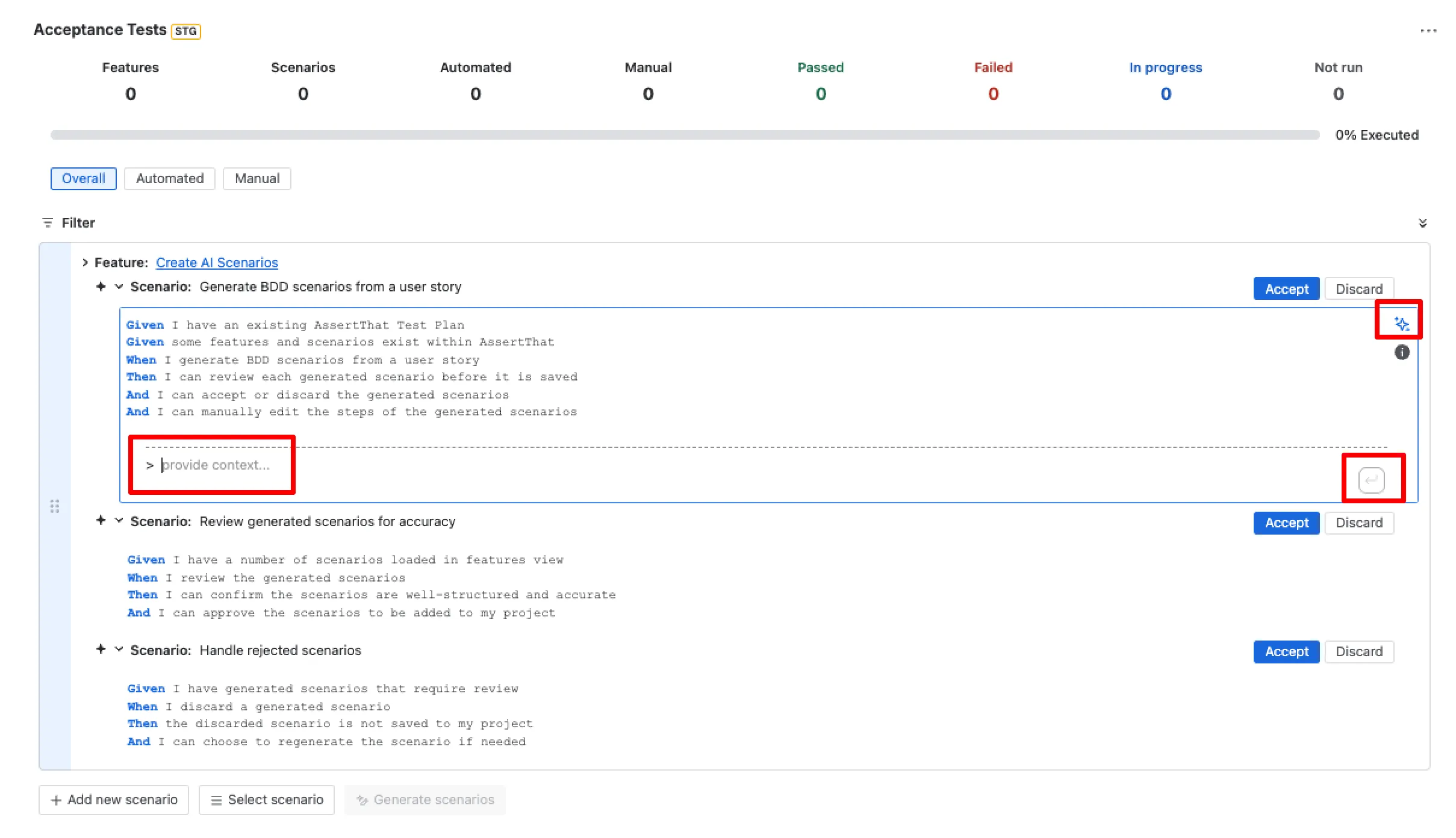This screenshot has width=1456, height=838.
Task: Click the Failed count
Action: pos(994,94)
